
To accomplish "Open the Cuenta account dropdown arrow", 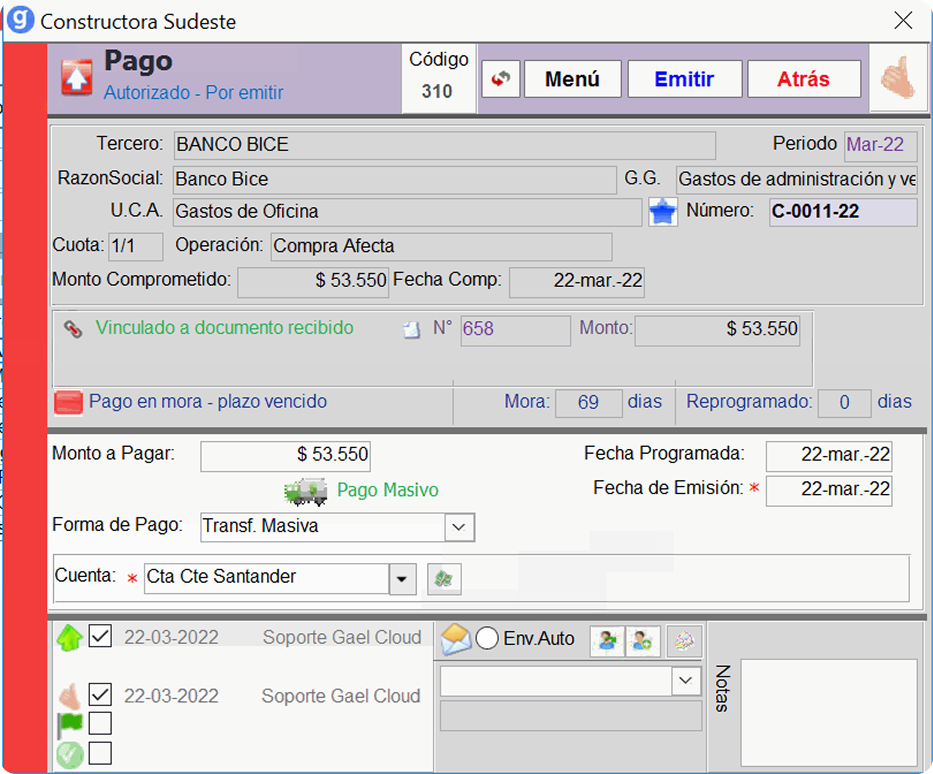I will pos(402,578).
